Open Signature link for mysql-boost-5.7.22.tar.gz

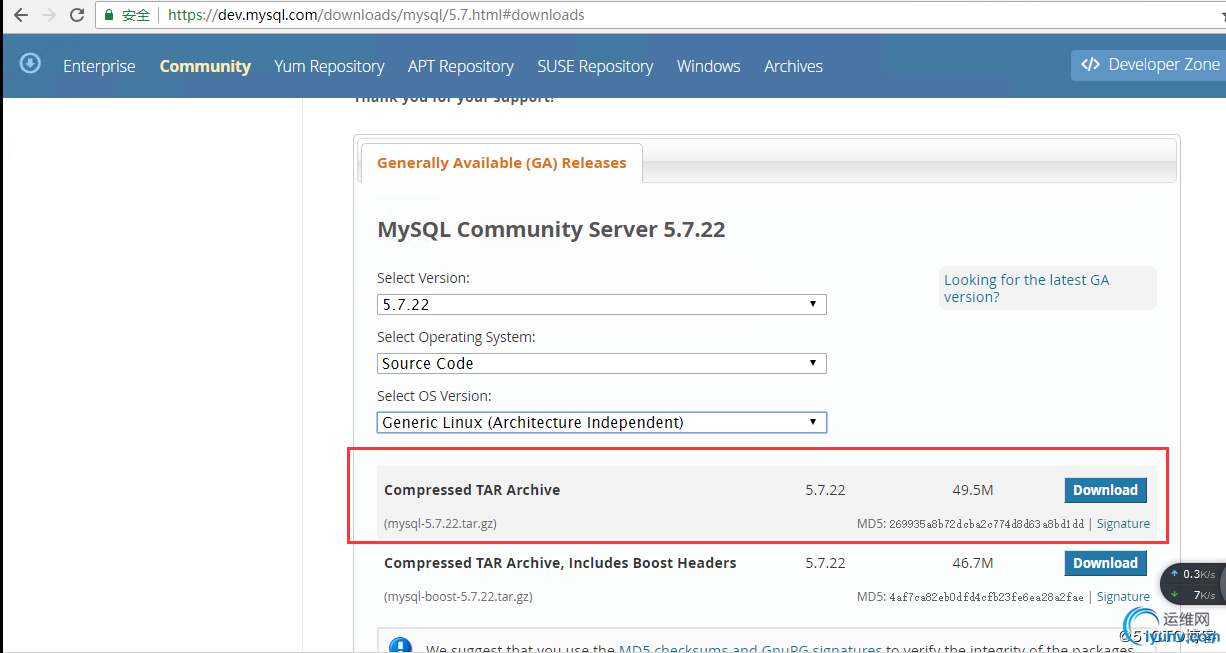point(1123,597)
